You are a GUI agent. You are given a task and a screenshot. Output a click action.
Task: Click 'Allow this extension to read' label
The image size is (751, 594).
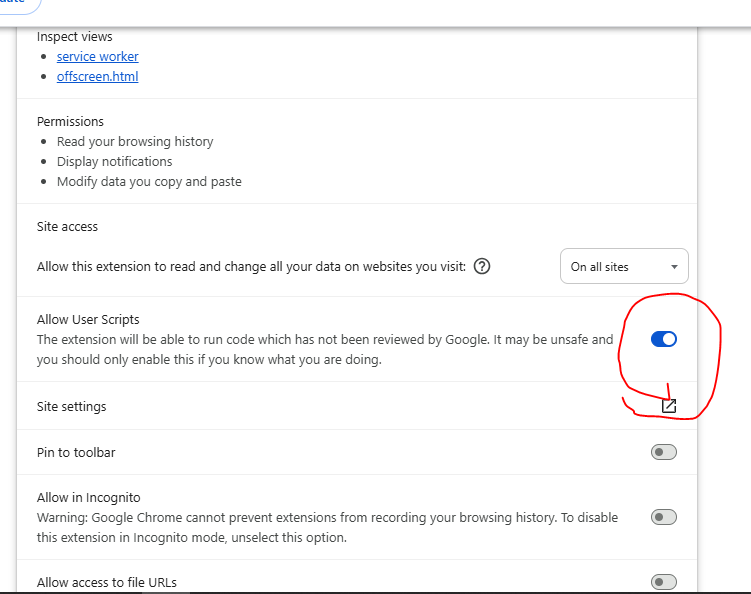click(x=250, y=267)
